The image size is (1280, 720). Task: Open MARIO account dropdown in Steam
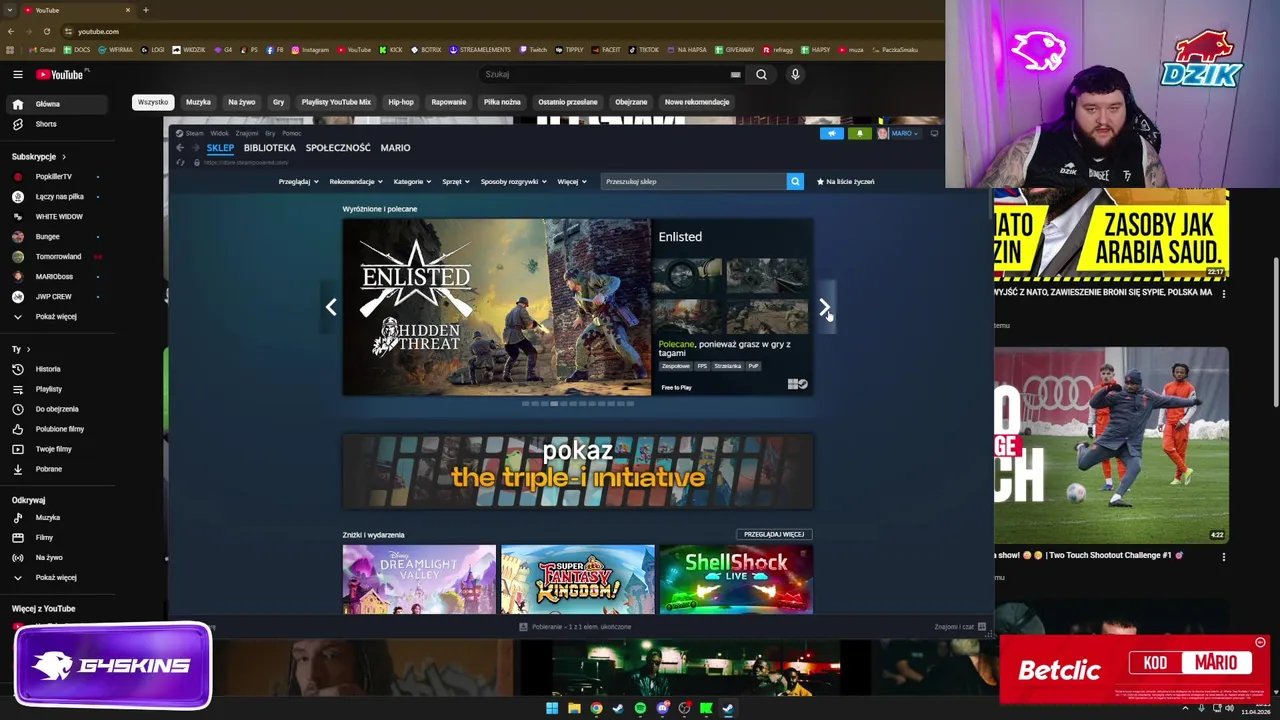(x=898, y=133)
